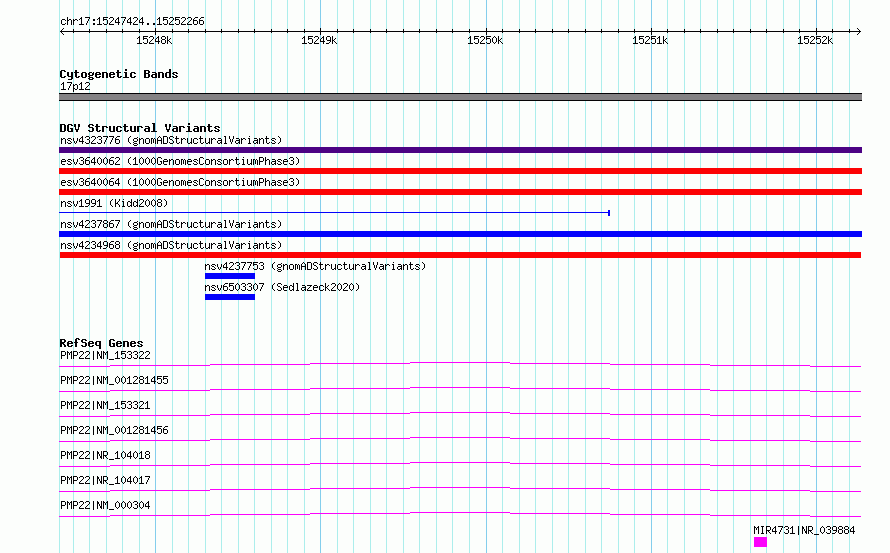Click the 15250k ruler tick label
Viewport: 890px width, 553px height.
pyautogui.click(x=485, y=40)
